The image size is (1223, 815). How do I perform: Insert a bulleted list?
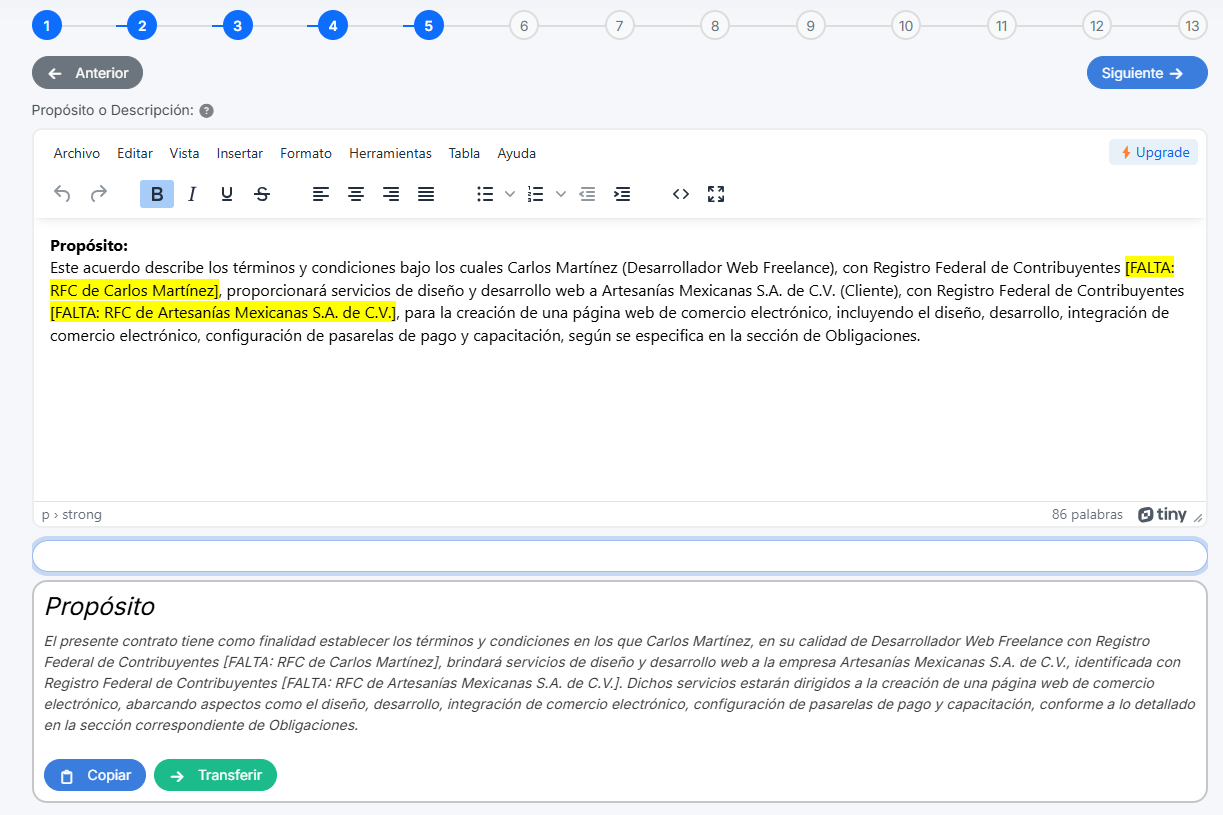485,194
